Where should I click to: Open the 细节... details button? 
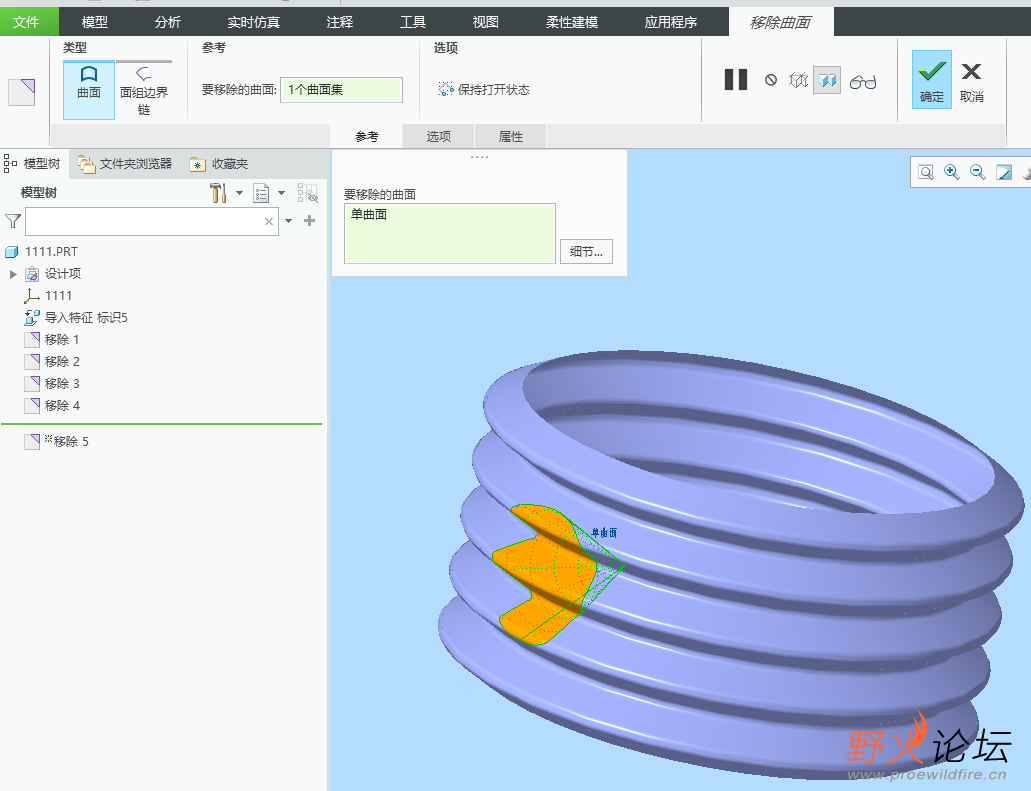pyautogui.click(x=586, y=251)
